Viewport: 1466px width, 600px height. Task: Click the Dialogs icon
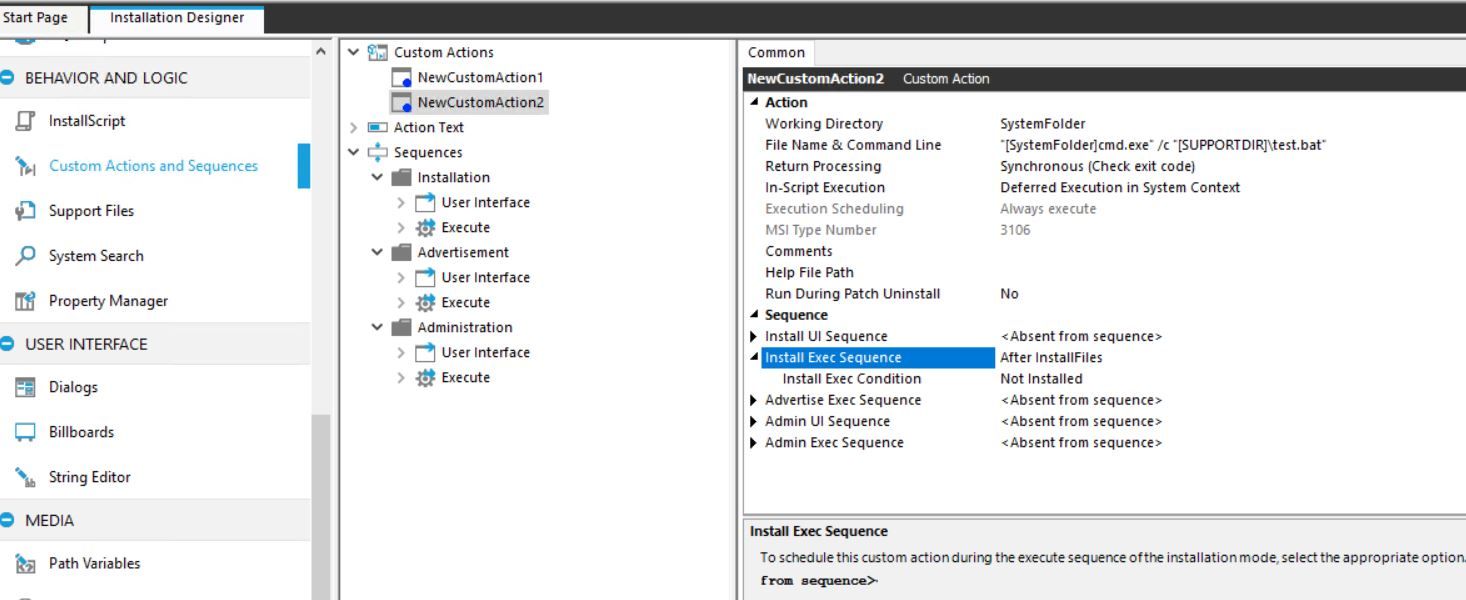tap(26, 387)
